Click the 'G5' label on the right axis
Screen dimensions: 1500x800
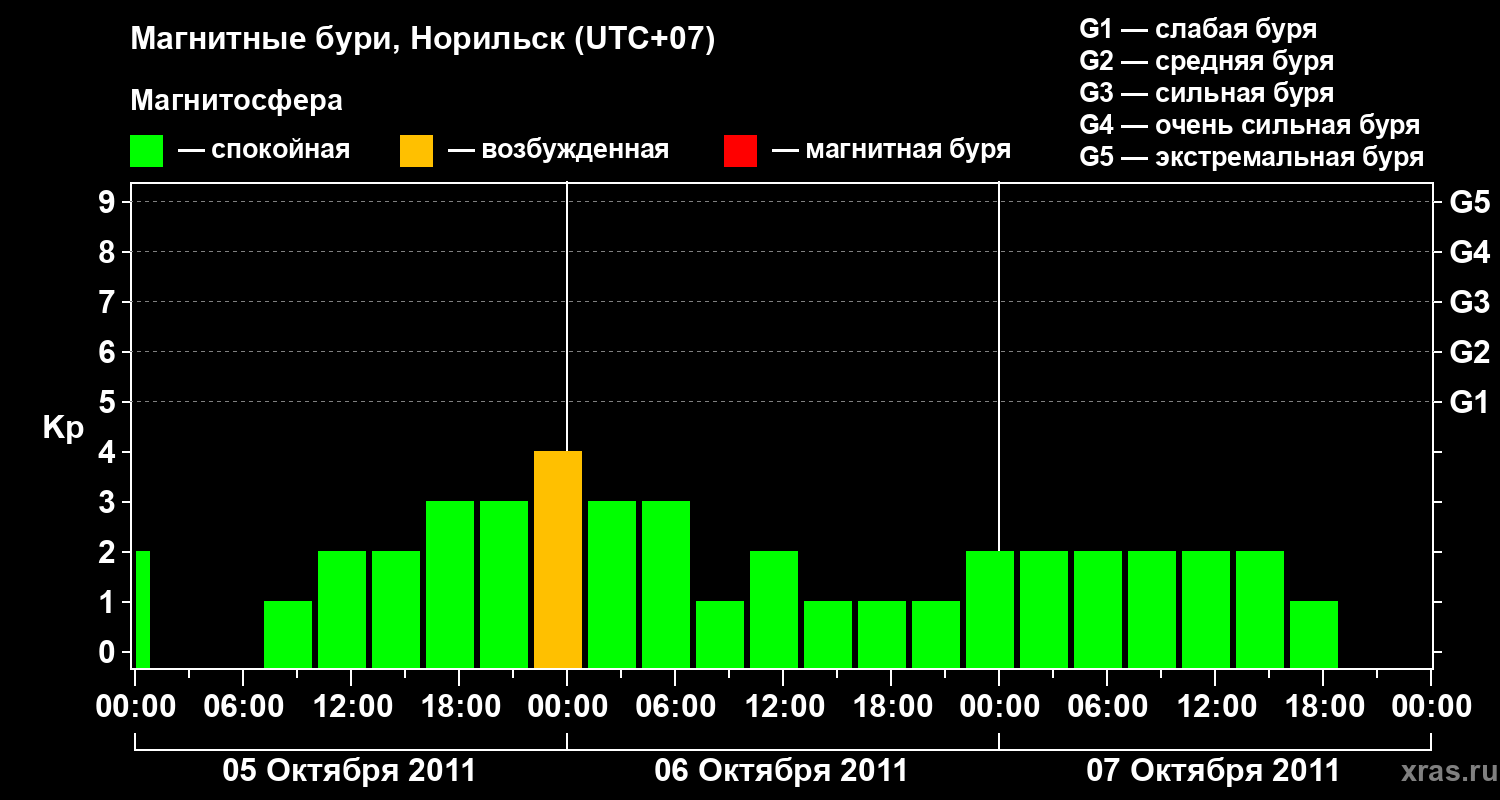(x=1470, y=202)
